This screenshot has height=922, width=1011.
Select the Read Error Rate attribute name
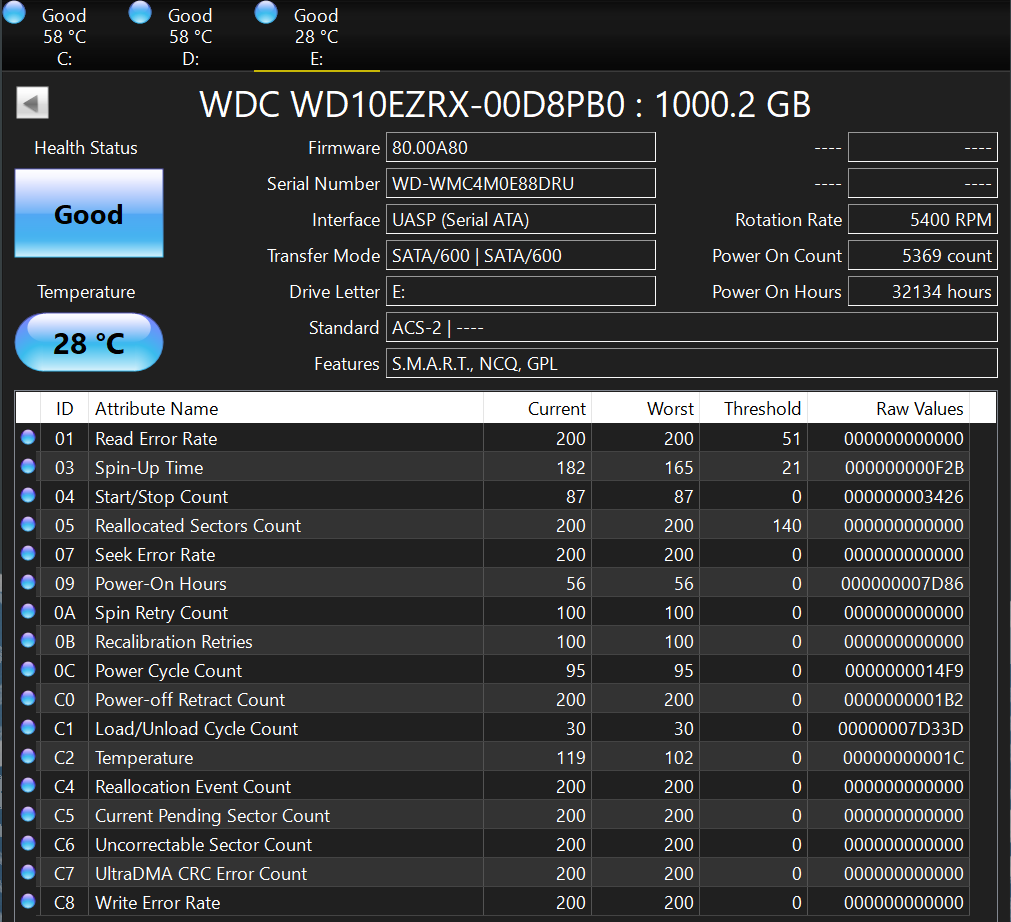click(x=156, y=439)
